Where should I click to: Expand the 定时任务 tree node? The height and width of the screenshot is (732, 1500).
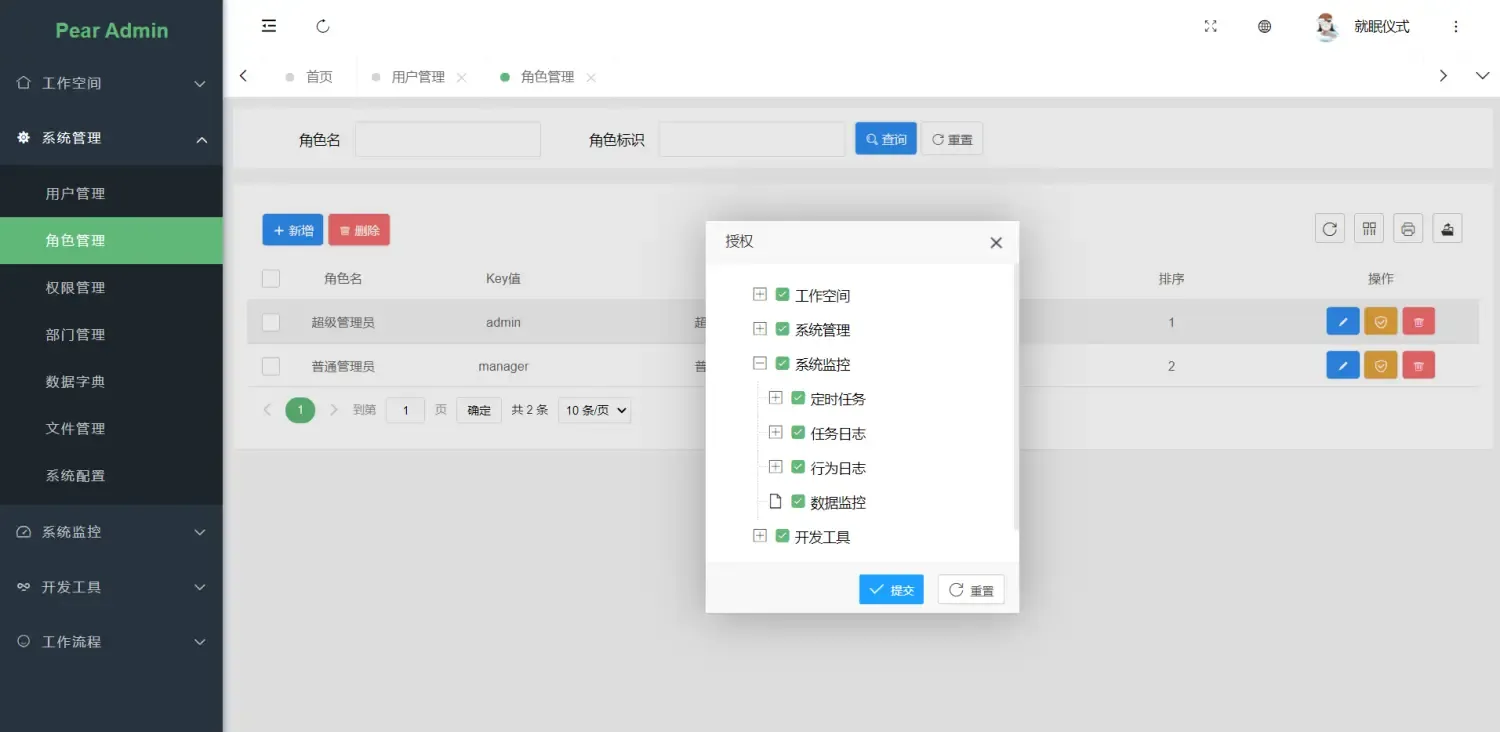tap(775, 397)
